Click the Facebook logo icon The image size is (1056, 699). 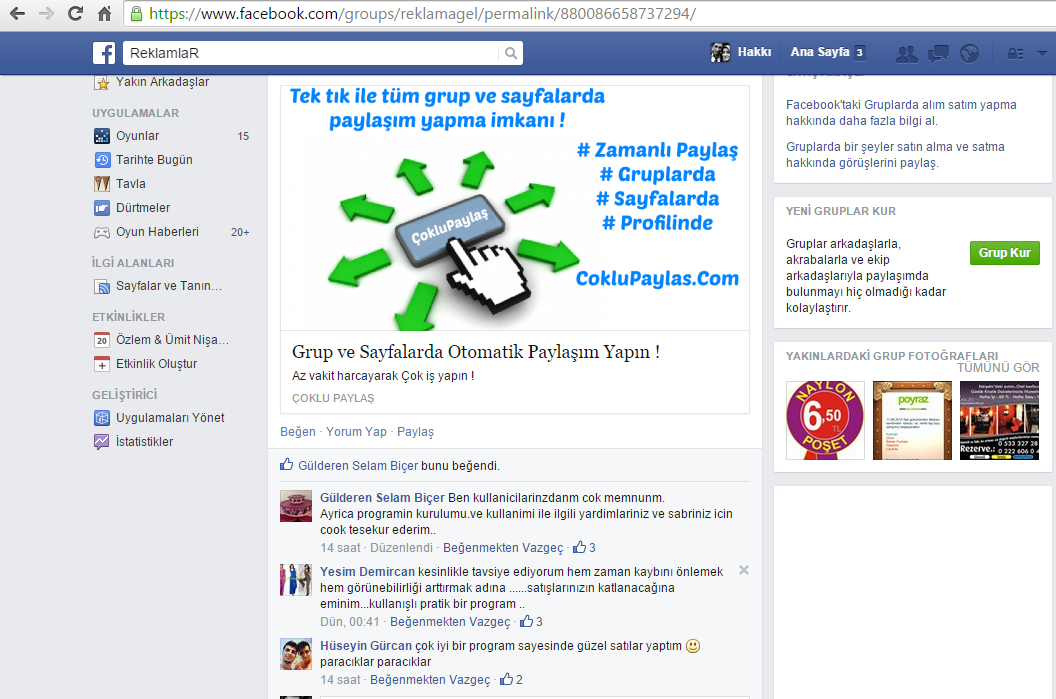tap(104, 53)
